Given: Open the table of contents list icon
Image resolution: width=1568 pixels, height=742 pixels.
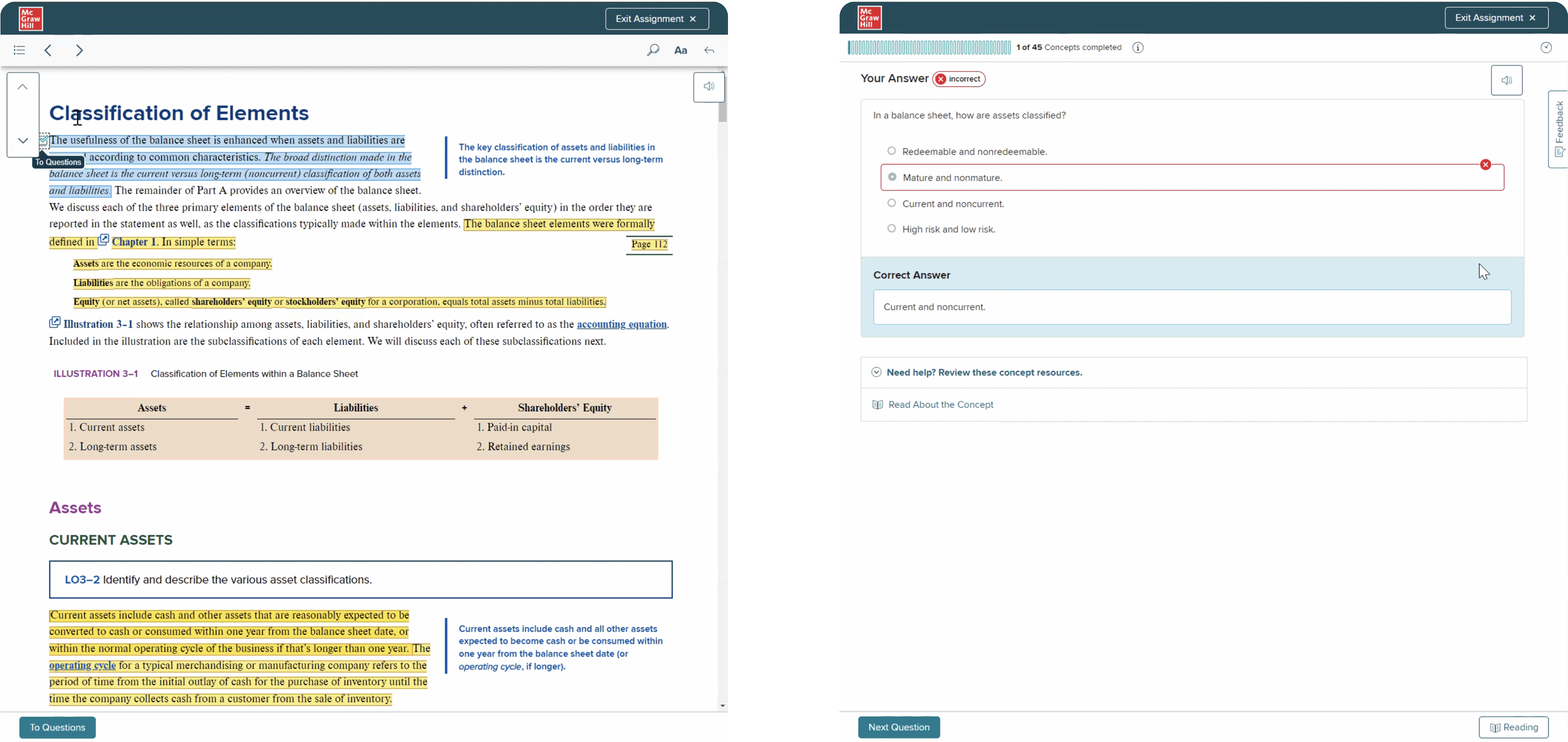Looking at the screenshot, I should pos(20,51).
